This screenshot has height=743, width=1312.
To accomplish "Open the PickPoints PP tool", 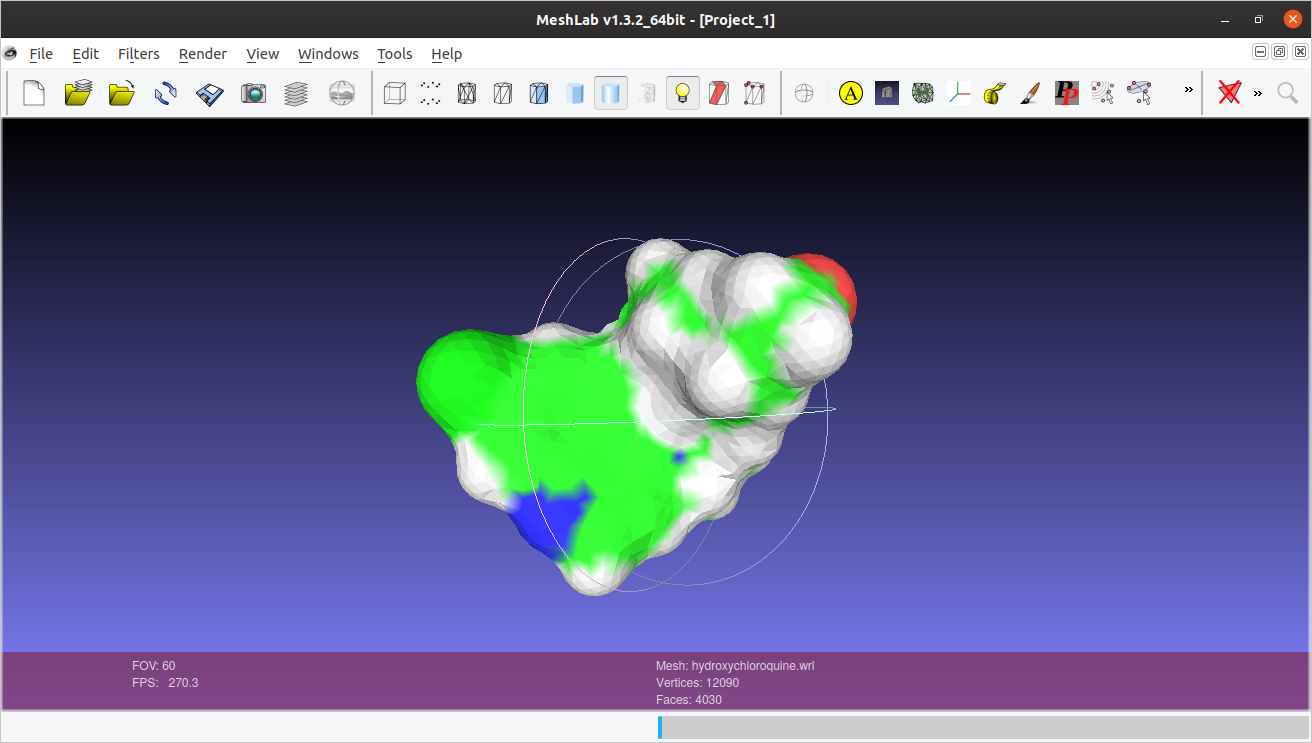I will 1067,93.
